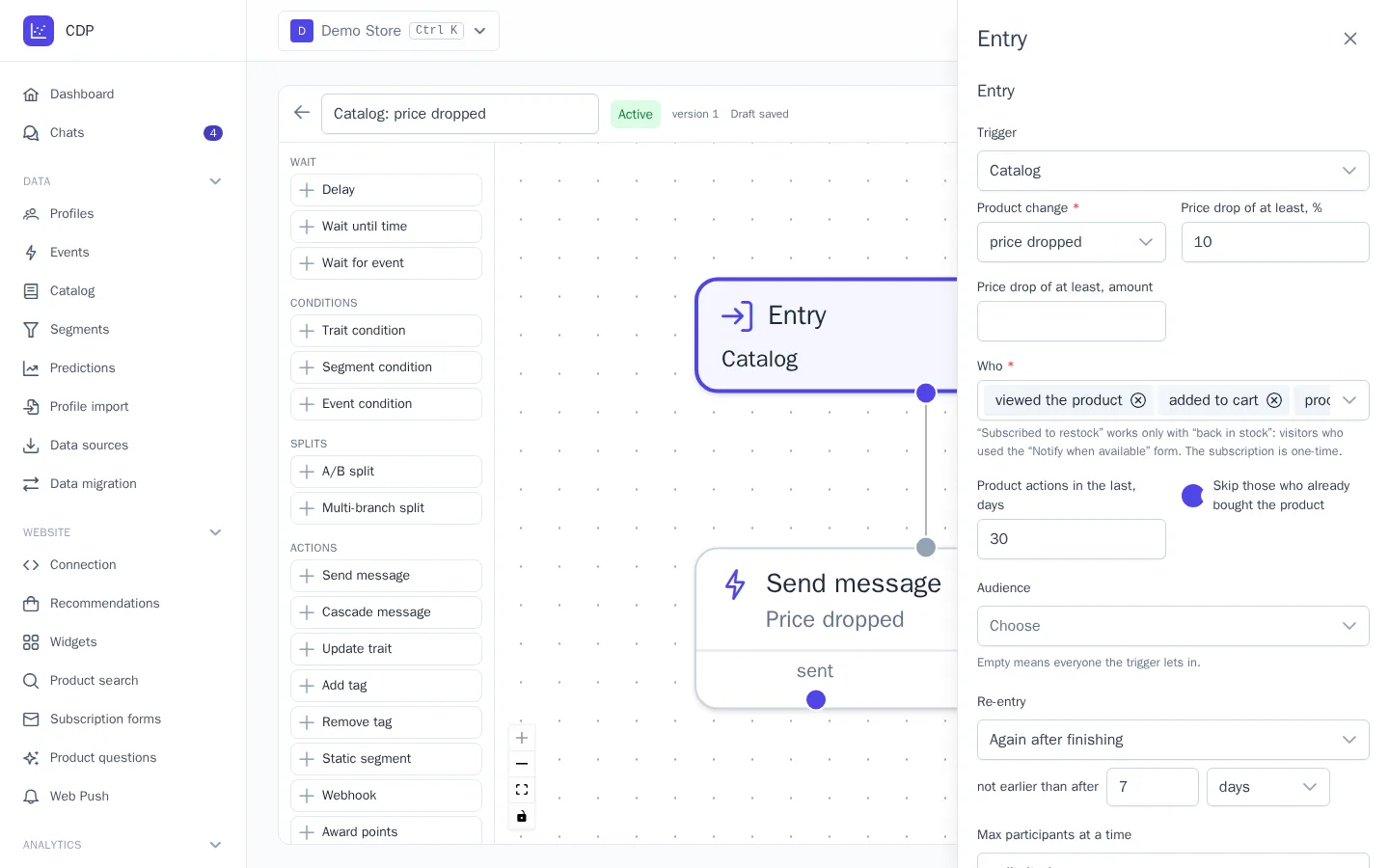This screenshot has width=1389, height=868.
Task: Open the Audience Choose dropdown
Action: (1173, 626)
